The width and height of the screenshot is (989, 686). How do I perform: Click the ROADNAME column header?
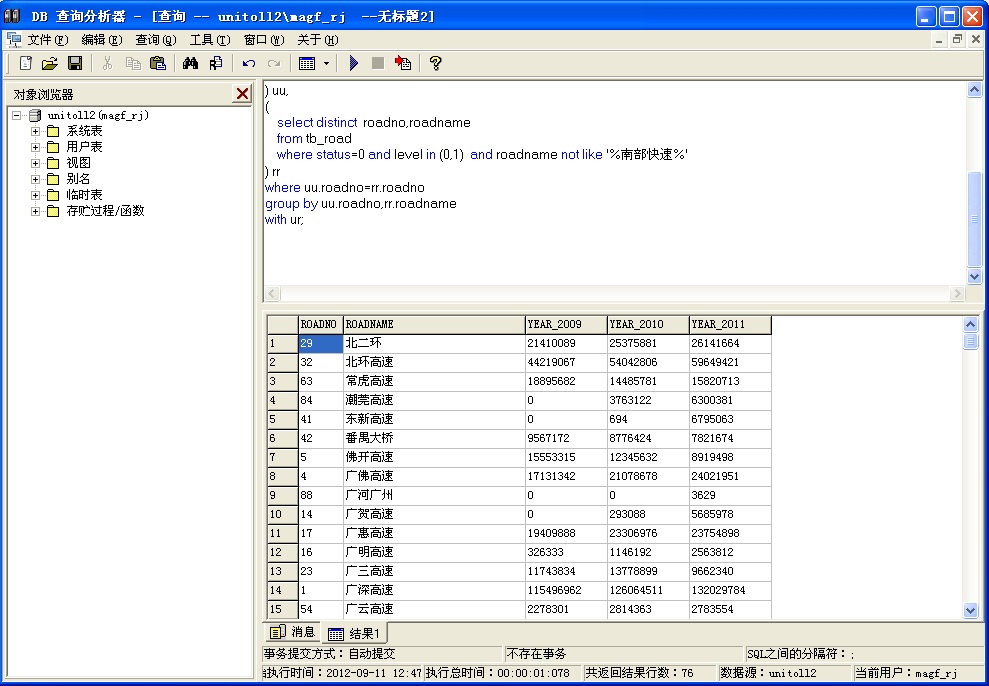[x=433, y=324]
